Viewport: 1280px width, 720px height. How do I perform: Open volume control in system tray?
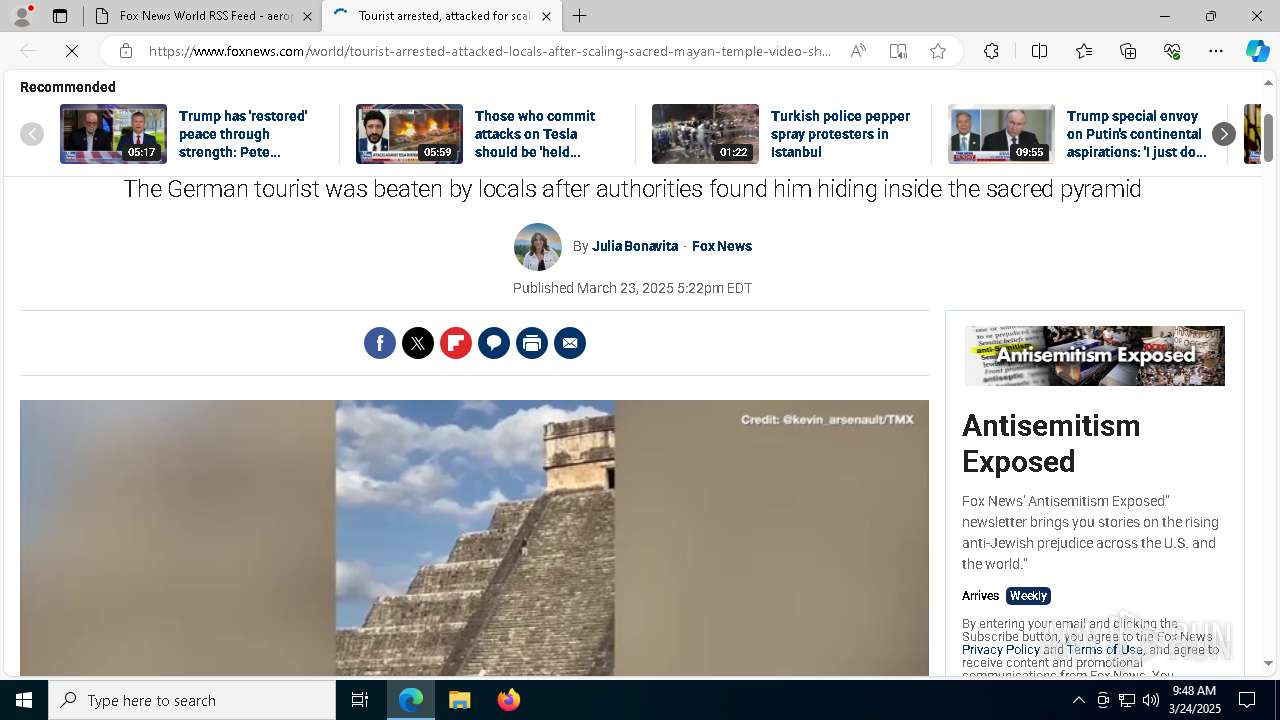[1151, 700]
